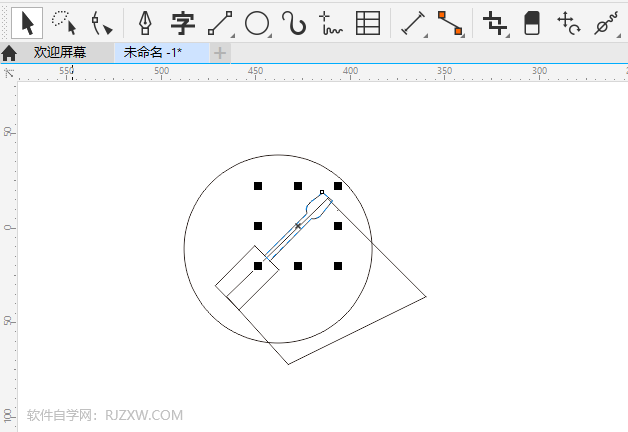Select the Freehand Pick tool

[64, 23]
